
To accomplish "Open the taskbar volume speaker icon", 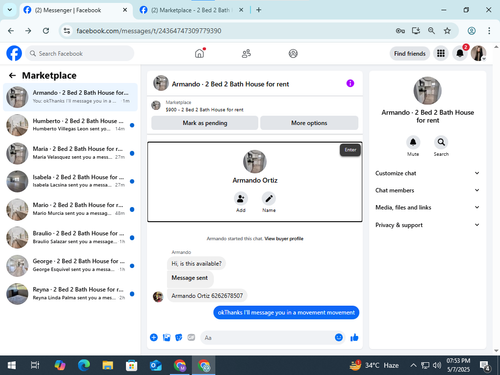I will [437, 365].
